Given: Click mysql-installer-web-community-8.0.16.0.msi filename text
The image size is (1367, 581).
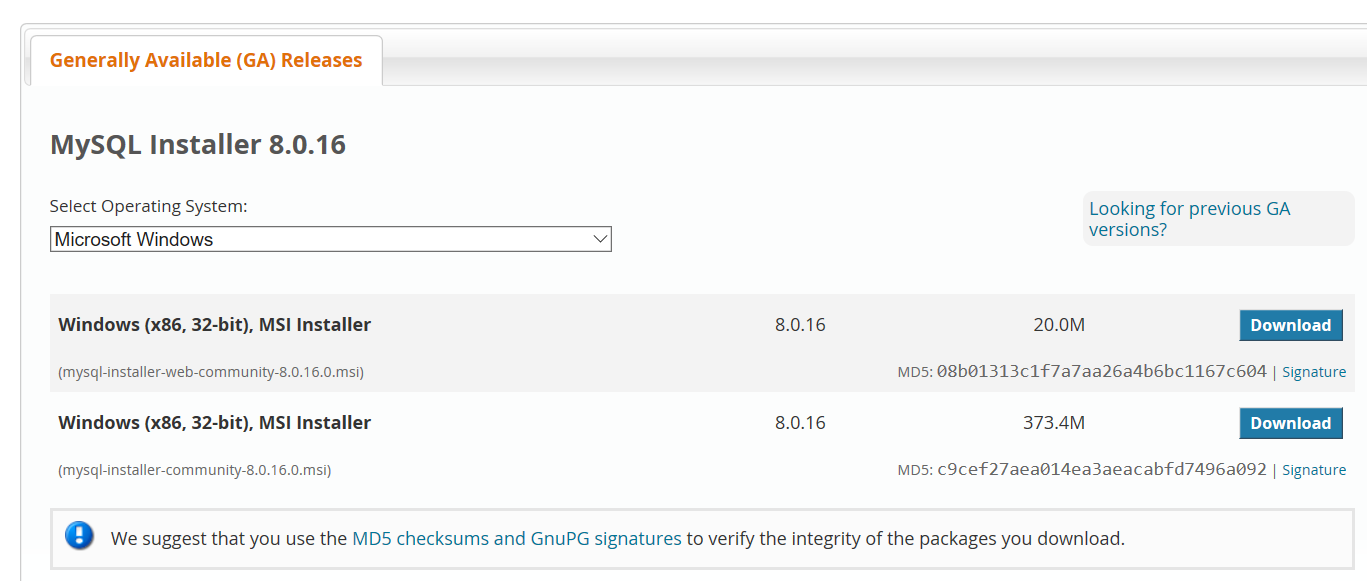Looking at the screenshot, I should click(x=211, y=372).
